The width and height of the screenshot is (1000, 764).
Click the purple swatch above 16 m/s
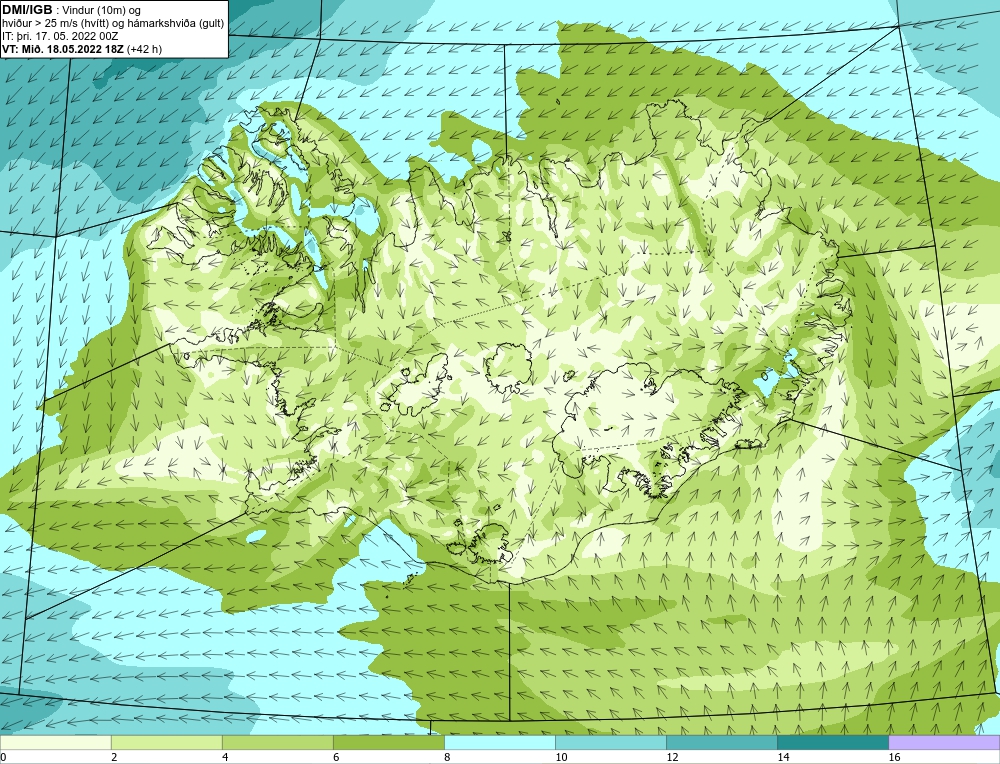click(944, 742)
